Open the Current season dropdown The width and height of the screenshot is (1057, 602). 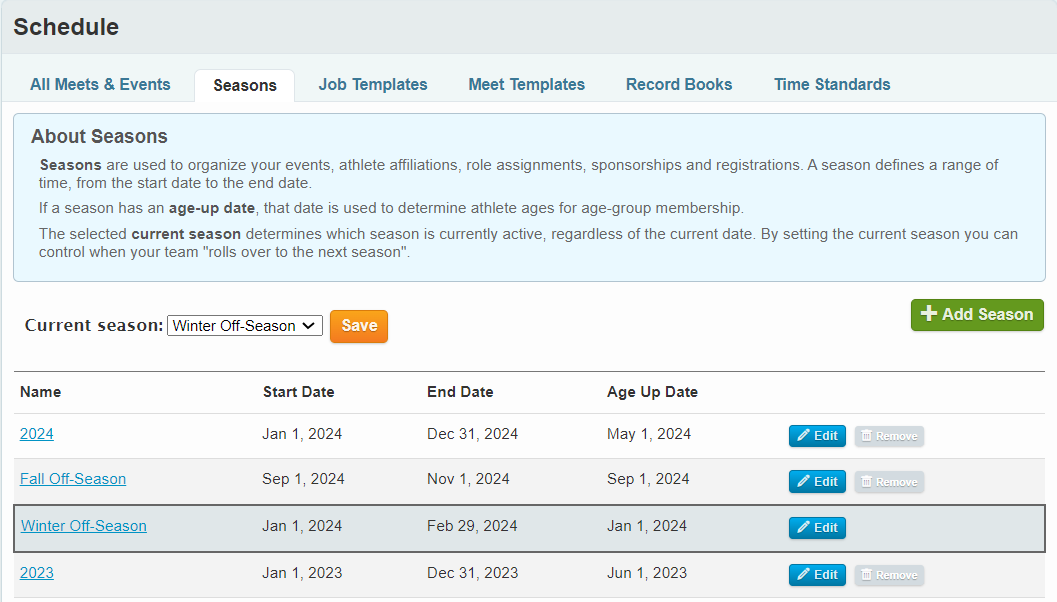pyautogui.click(x=244, y=326)
